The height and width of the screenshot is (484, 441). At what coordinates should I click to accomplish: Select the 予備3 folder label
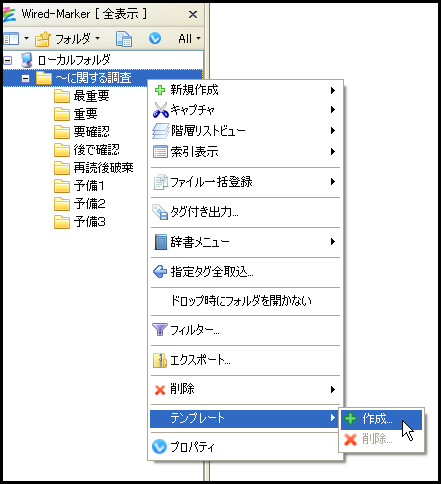click(90, 222)
